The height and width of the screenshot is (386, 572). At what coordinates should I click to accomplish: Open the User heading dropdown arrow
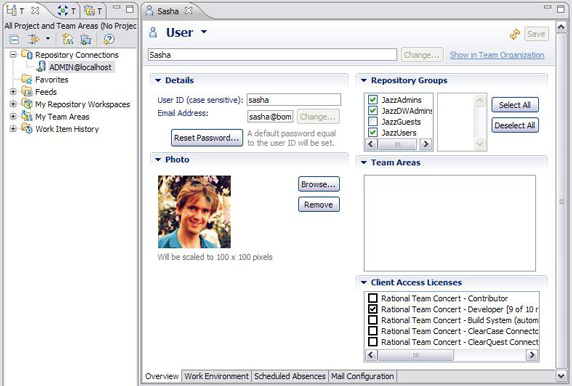(204, 32)
